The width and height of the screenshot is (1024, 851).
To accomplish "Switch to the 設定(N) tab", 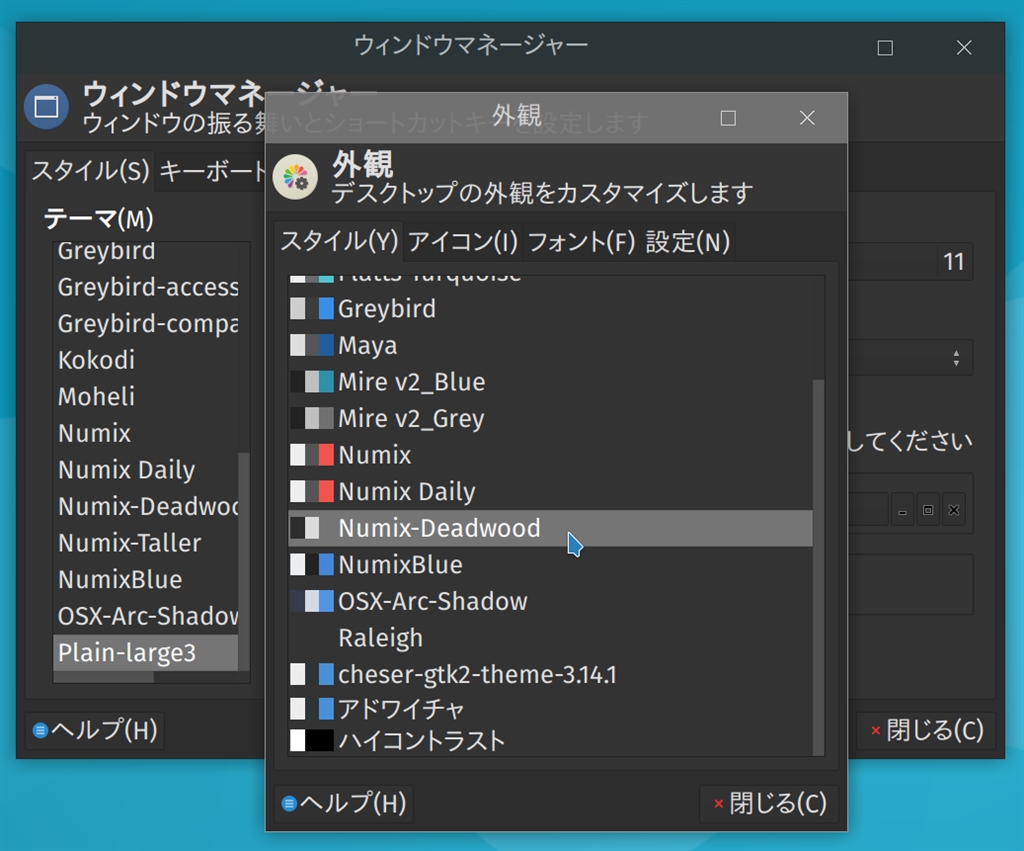I will tap(687, 242).
